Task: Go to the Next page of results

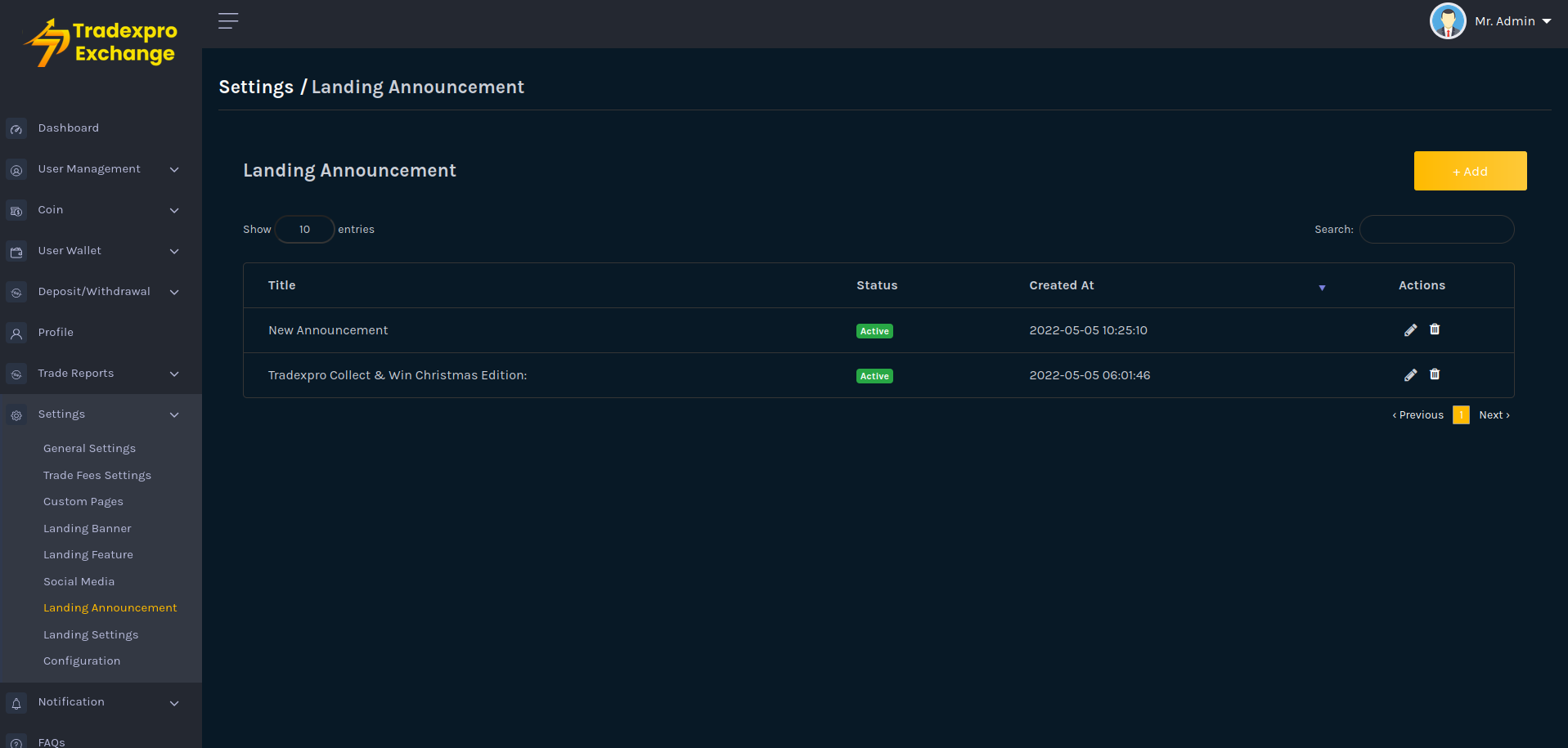Action: pyautogui.click(x=1494, y=415)
